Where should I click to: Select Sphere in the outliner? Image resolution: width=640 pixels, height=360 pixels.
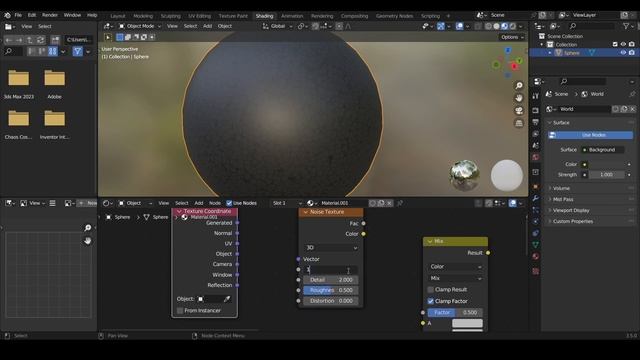571,53
